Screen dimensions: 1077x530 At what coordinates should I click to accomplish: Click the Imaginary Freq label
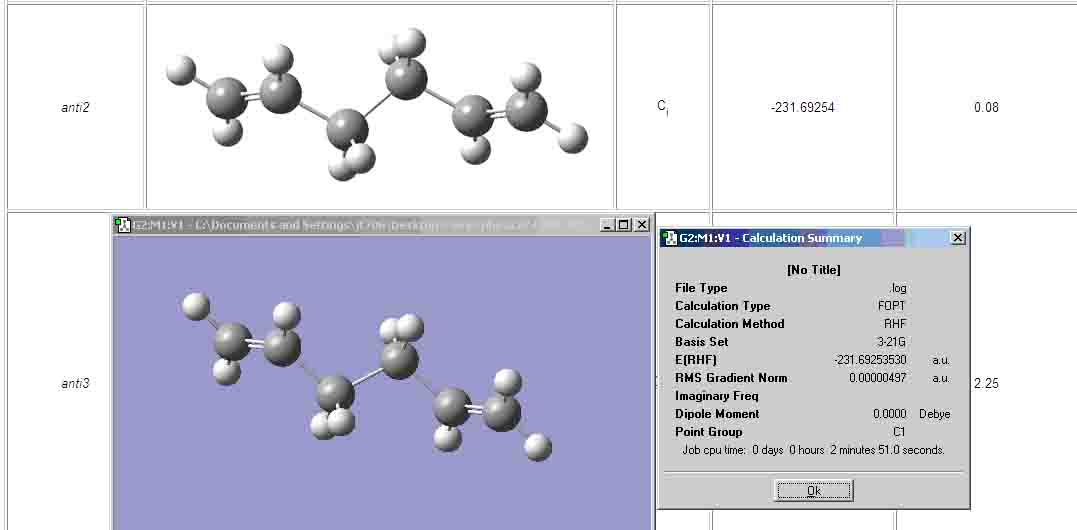coord(716,396)
